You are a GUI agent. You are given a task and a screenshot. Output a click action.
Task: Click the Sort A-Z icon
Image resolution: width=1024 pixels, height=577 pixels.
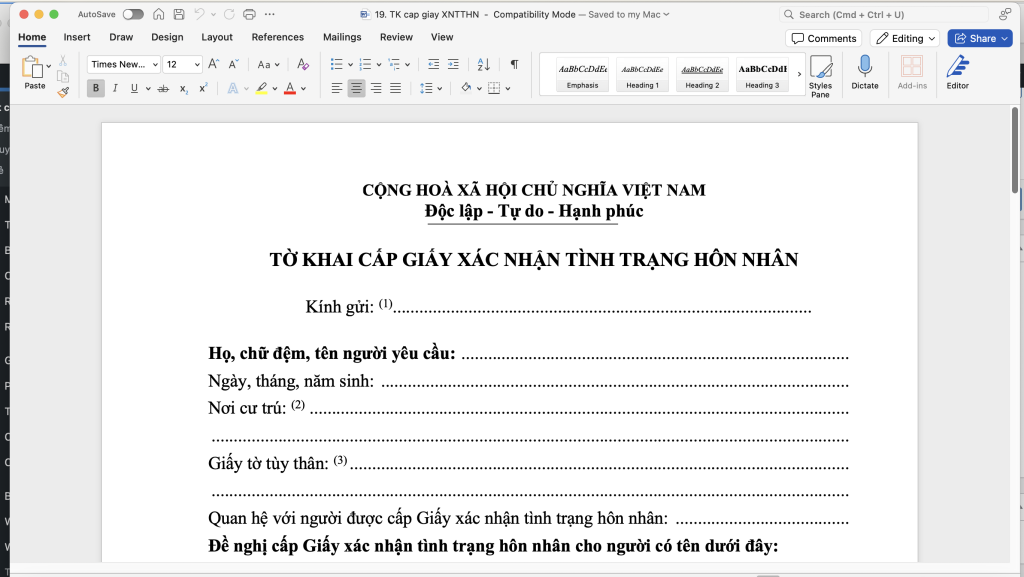[x=484, y=64]
